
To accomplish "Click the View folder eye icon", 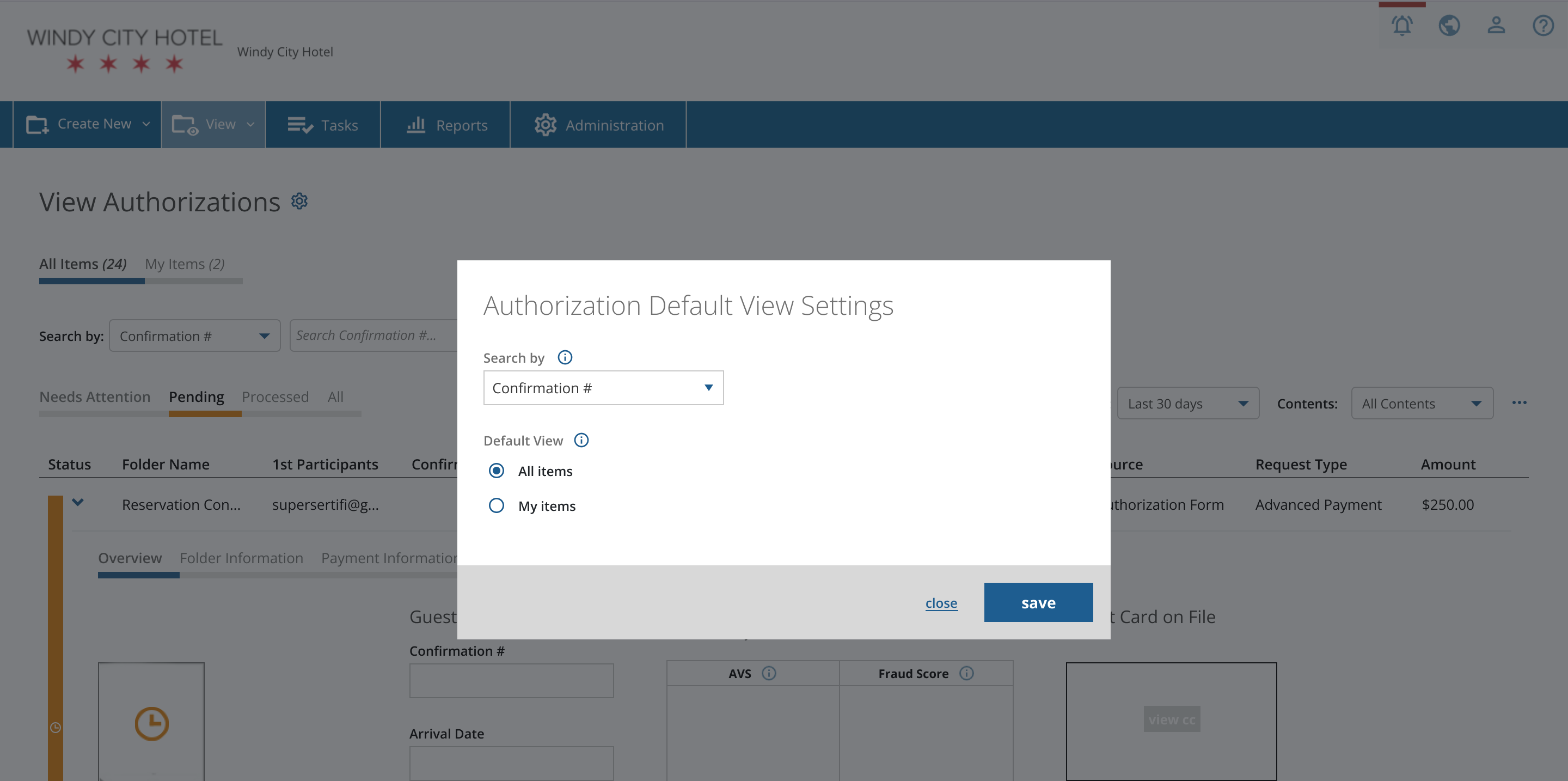I will tap(185, 125).
